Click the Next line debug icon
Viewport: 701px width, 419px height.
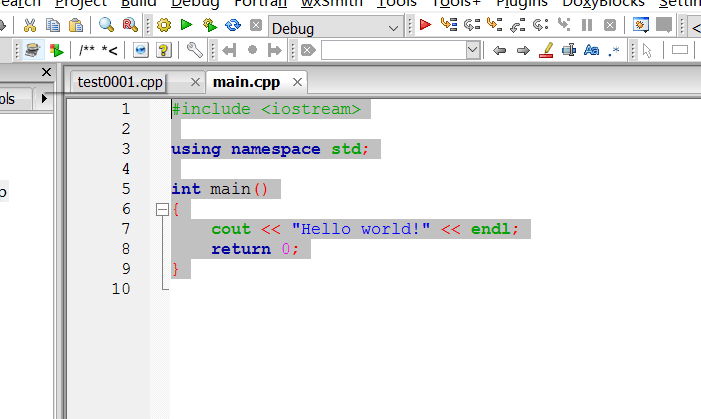click(x=472, y=25)
